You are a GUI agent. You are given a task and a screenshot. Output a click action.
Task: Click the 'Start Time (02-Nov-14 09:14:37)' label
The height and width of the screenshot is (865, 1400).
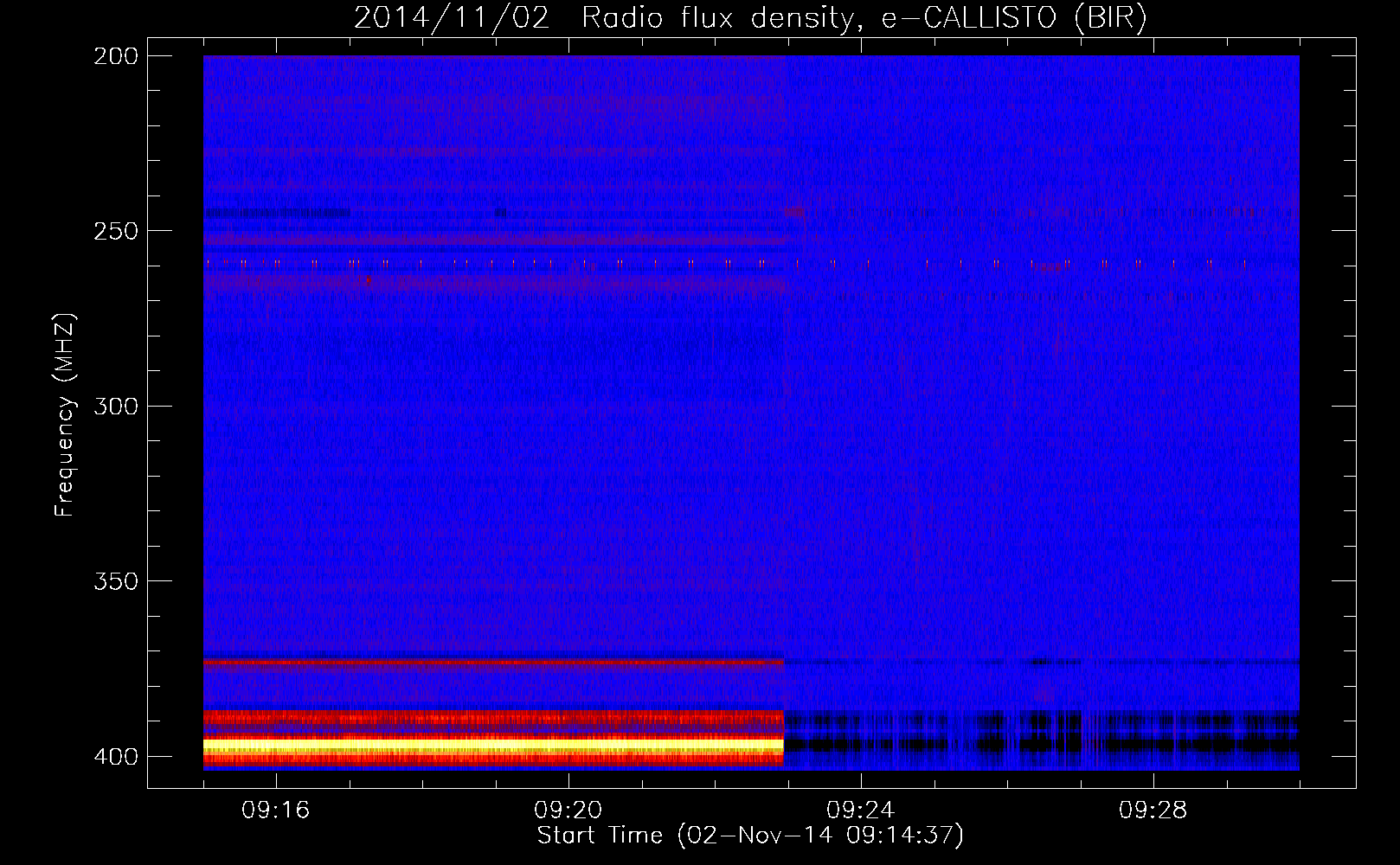click(x=750, y=836)
